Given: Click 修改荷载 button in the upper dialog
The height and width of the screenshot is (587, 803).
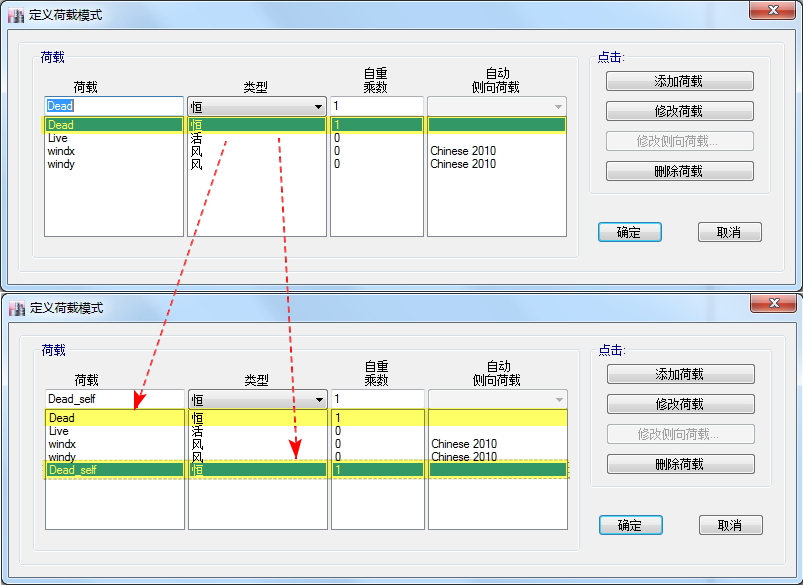Looking at the screenshot, I should (x=679, y=112).
